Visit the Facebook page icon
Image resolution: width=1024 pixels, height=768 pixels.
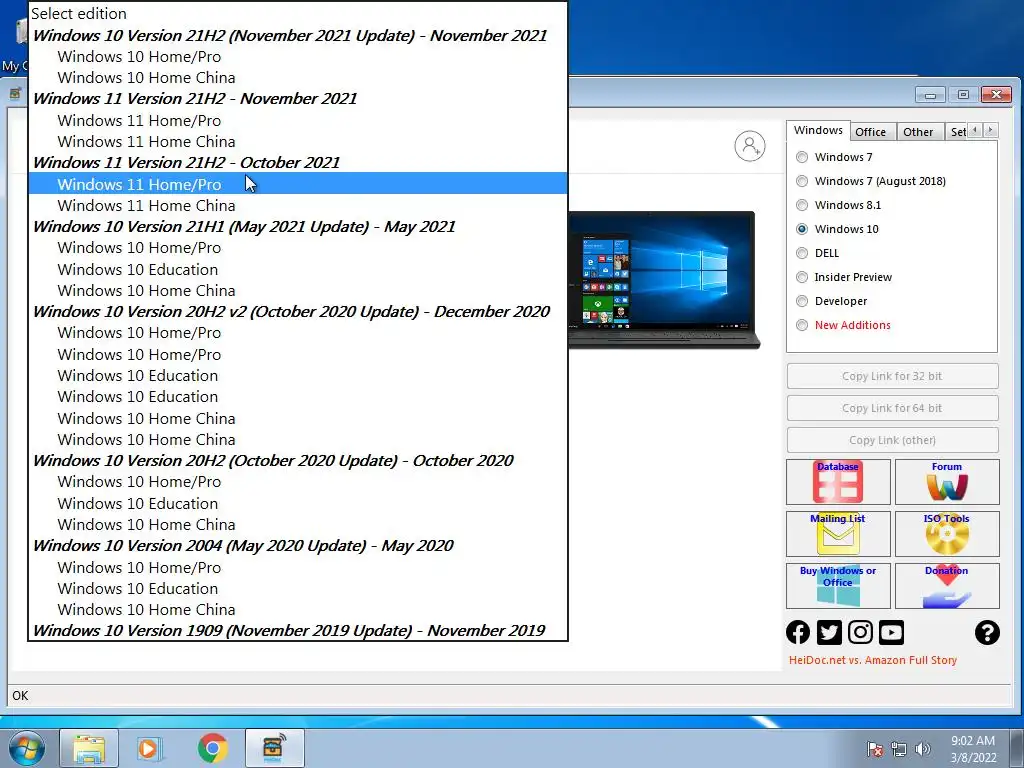(798, 632)
